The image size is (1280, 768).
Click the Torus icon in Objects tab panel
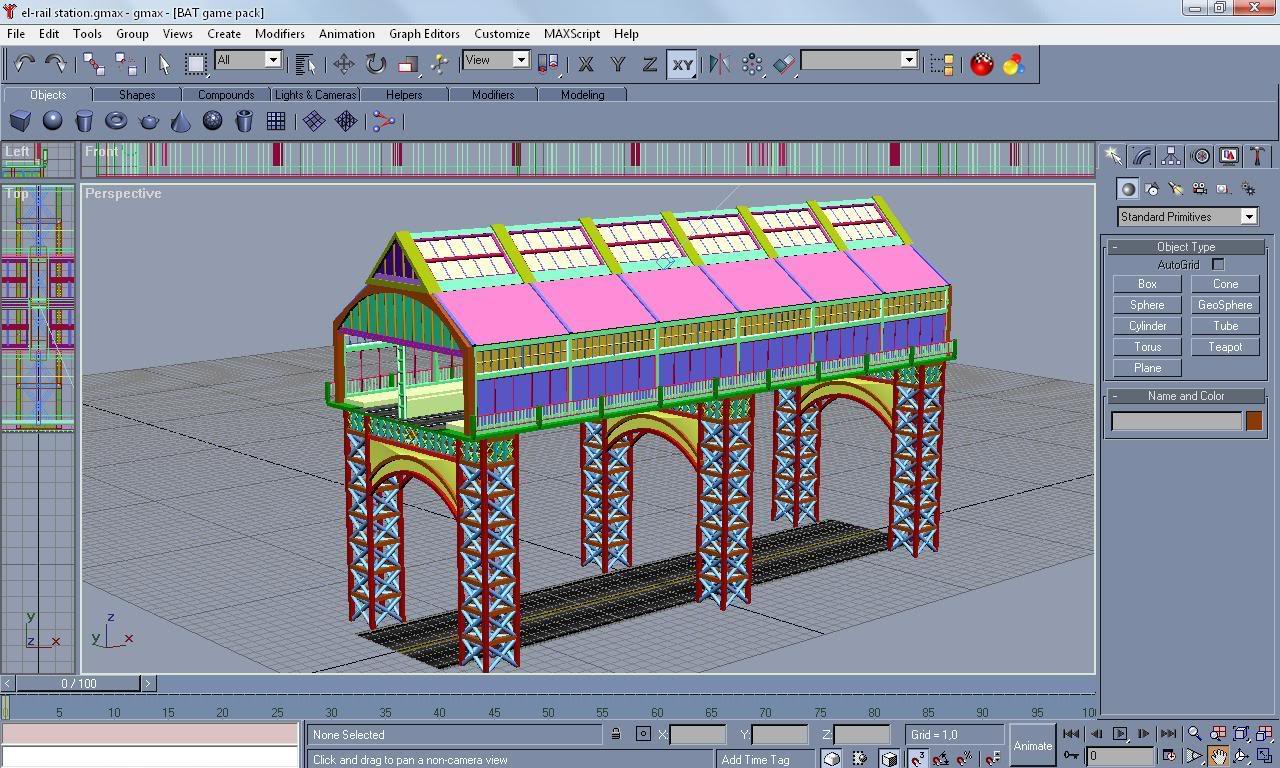(x=117, y=121)
